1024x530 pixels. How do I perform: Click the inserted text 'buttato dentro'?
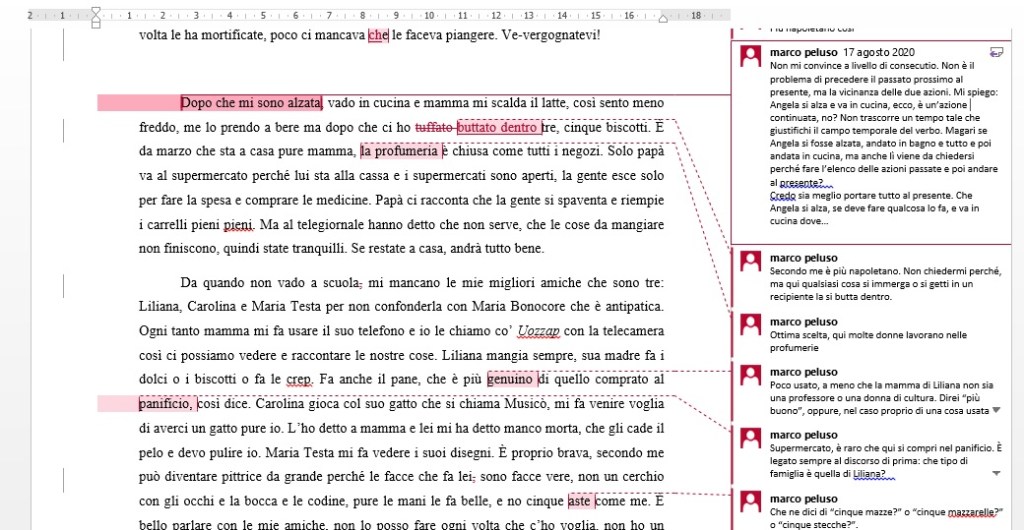(498, 127)
